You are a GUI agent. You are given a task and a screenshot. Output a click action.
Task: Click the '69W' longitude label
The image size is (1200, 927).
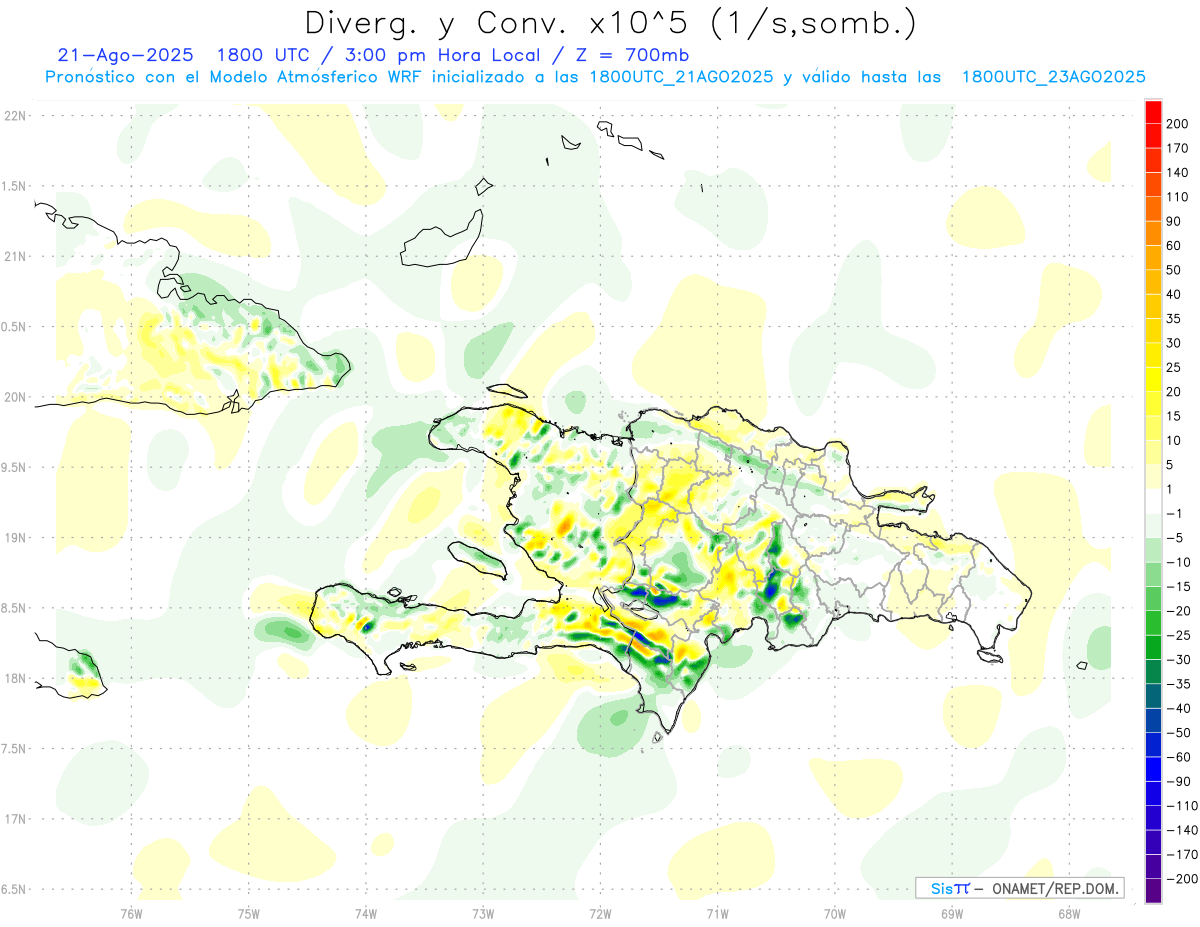[x=952, y=913]
